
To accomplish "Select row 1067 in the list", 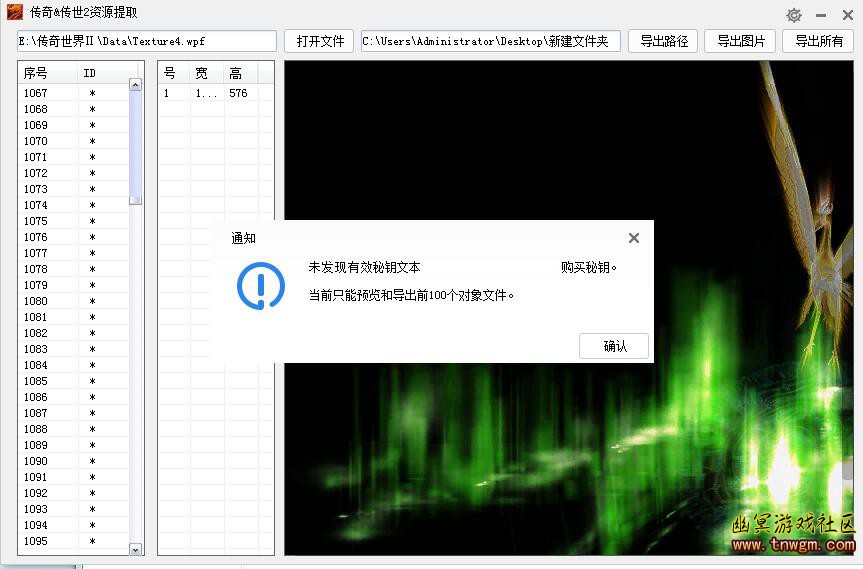I will tap(73, 93).
